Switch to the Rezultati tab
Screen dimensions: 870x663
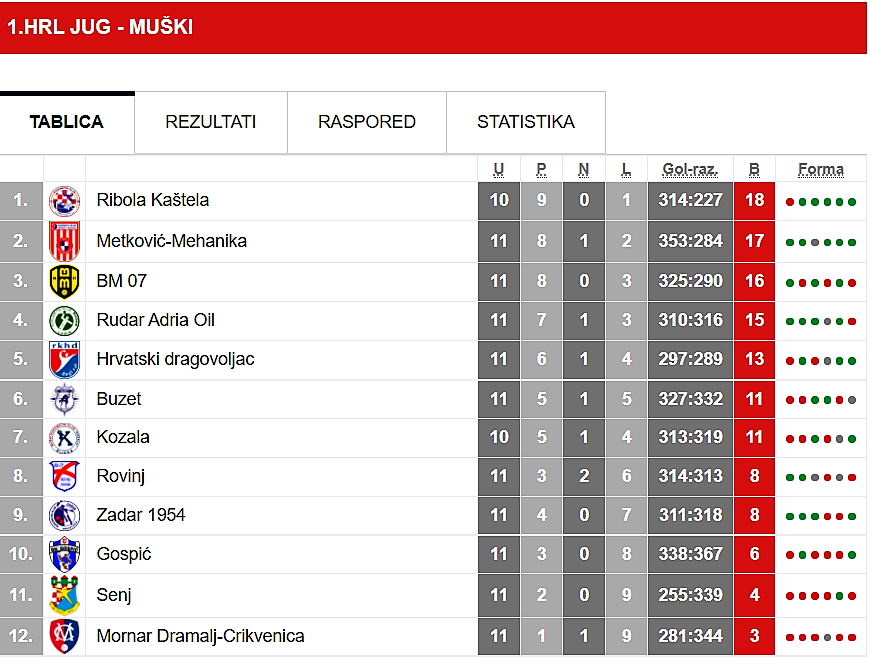pyautogui.click(x=211, y=122)
